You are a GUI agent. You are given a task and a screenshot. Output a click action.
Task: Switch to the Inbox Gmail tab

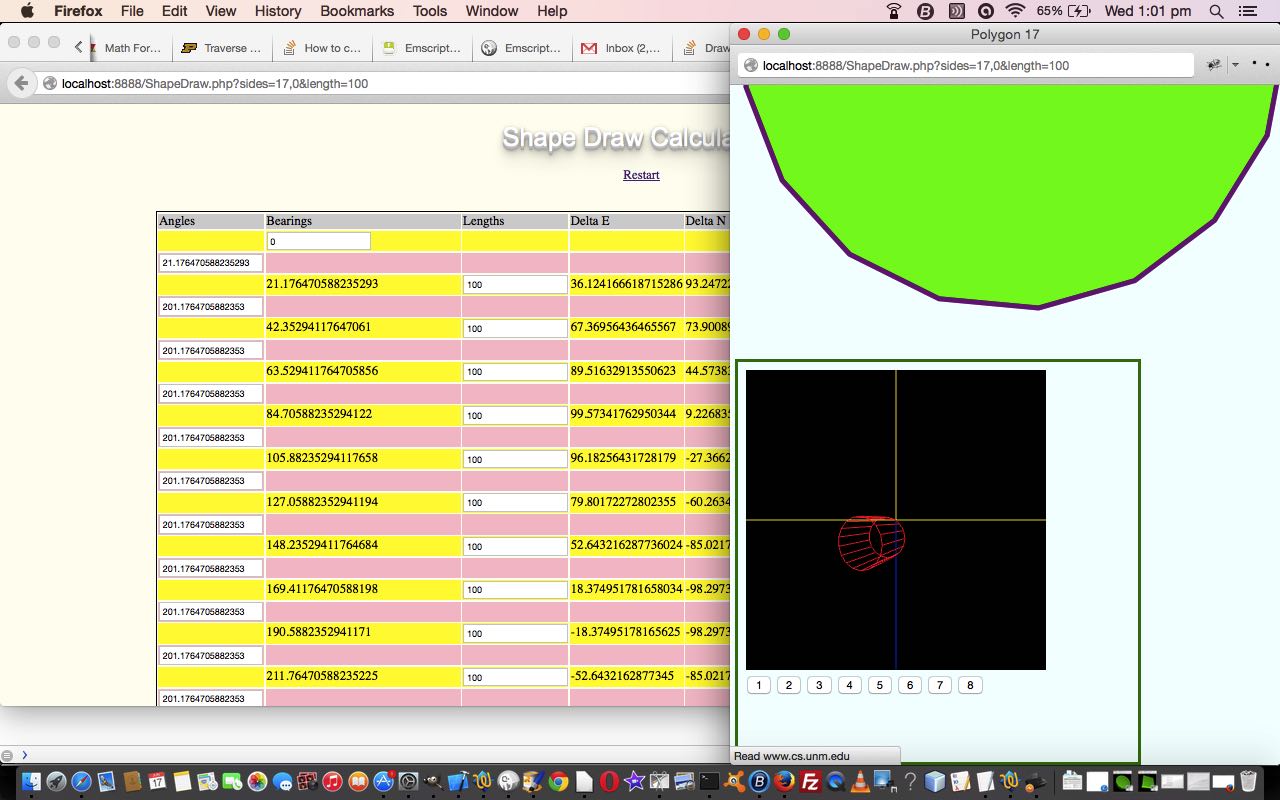click(621, 48)
